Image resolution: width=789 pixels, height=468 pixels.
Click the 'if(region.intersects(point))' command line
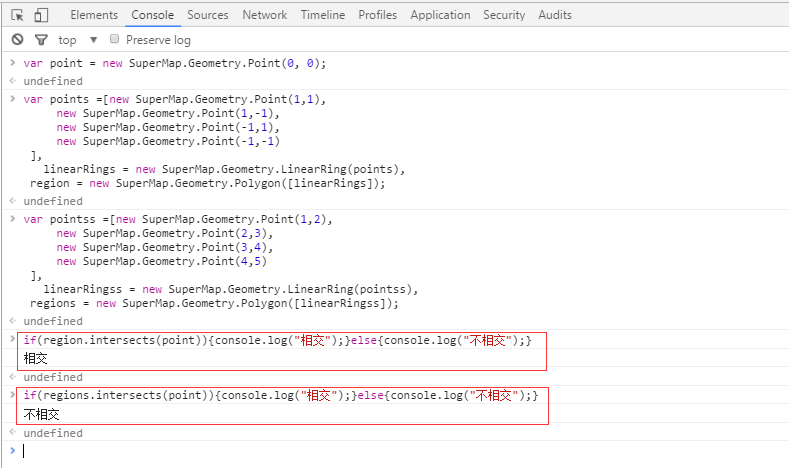[277, 341]
